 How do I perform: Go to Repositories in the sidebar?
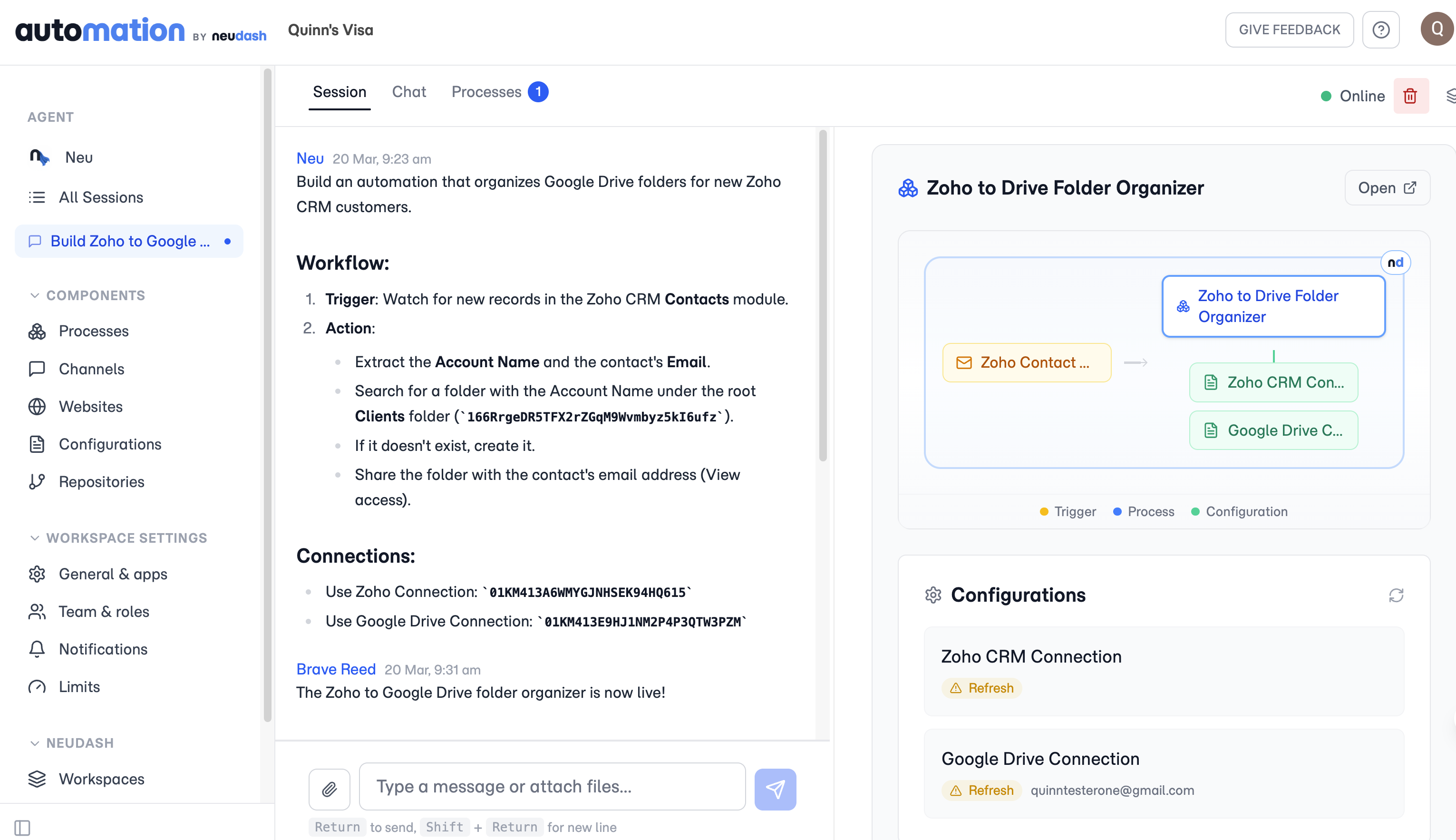pyautogui.click(x=101, y=482)
